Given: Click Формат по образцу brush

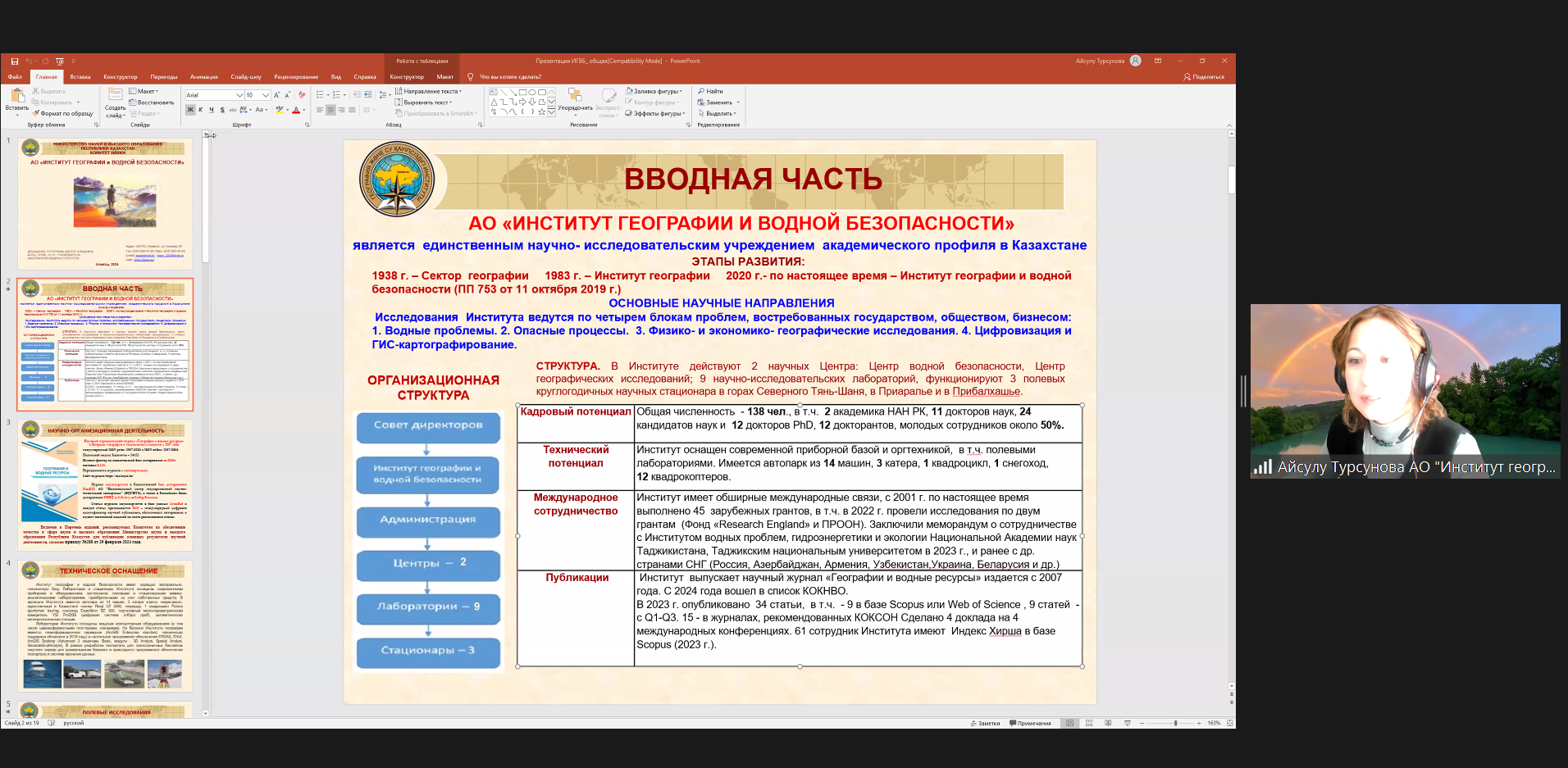Looking at the screenshot, I should tap(63, 113).
